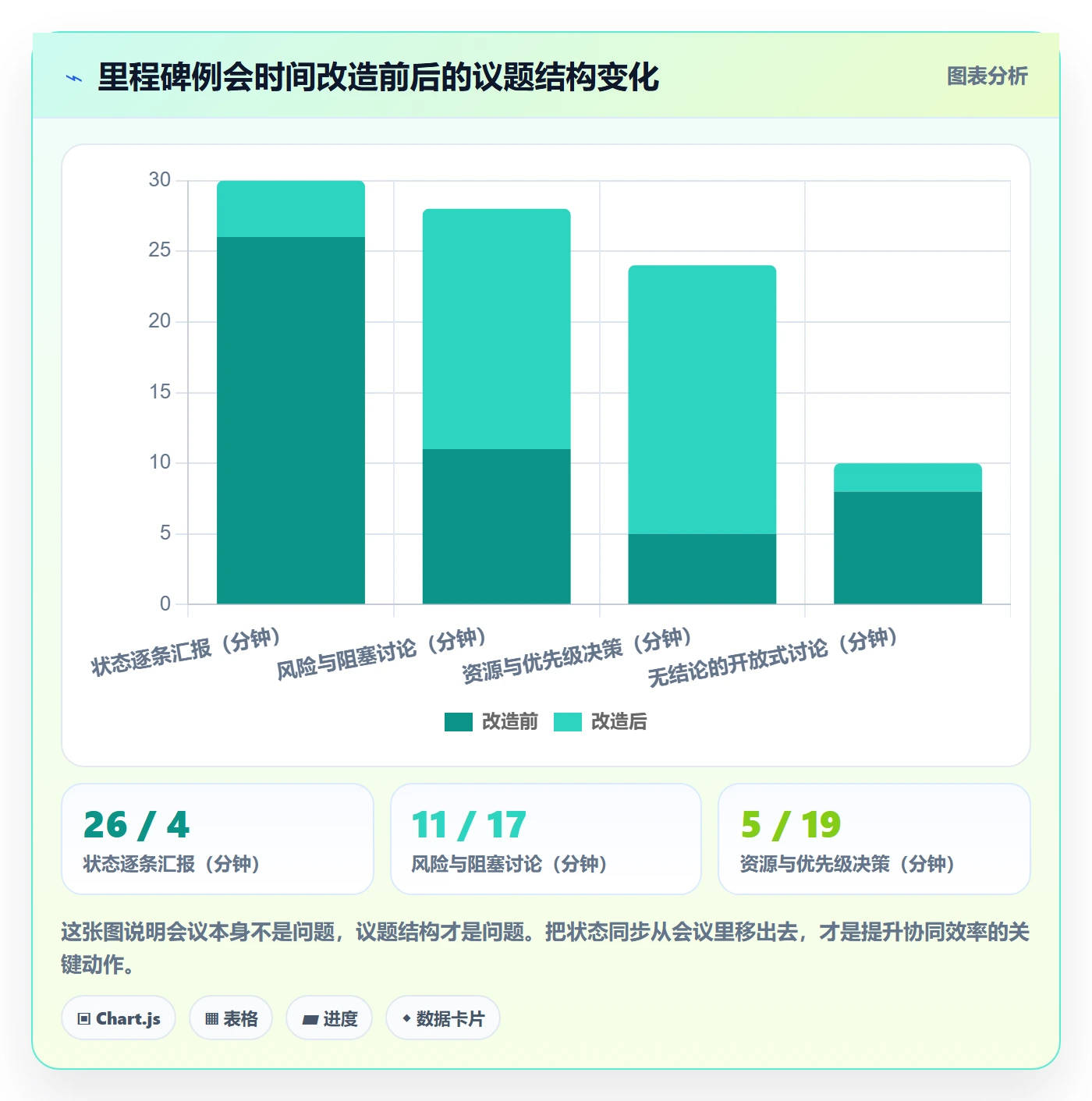Toggle the 改造后 legend entry

tap(601, 722)
